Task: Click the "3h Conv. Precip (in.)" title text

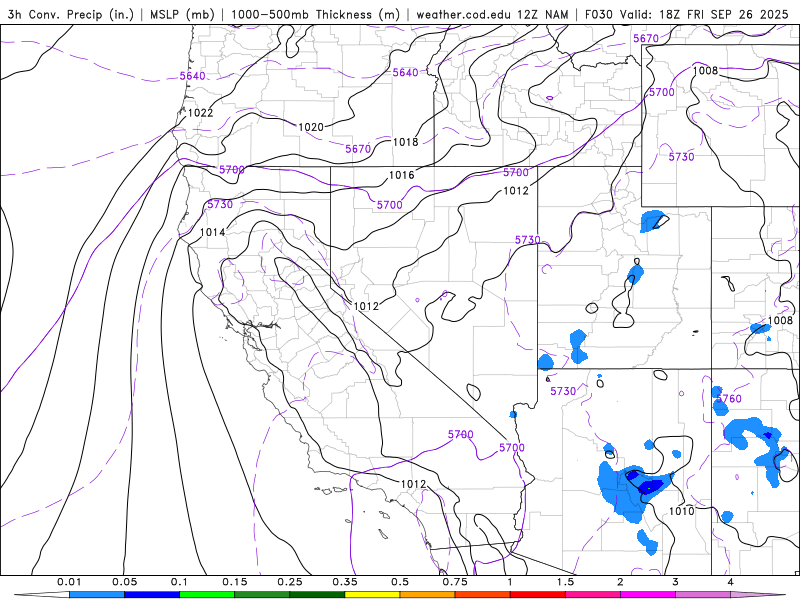Action: pyautogui.click(x=70, y=14)
